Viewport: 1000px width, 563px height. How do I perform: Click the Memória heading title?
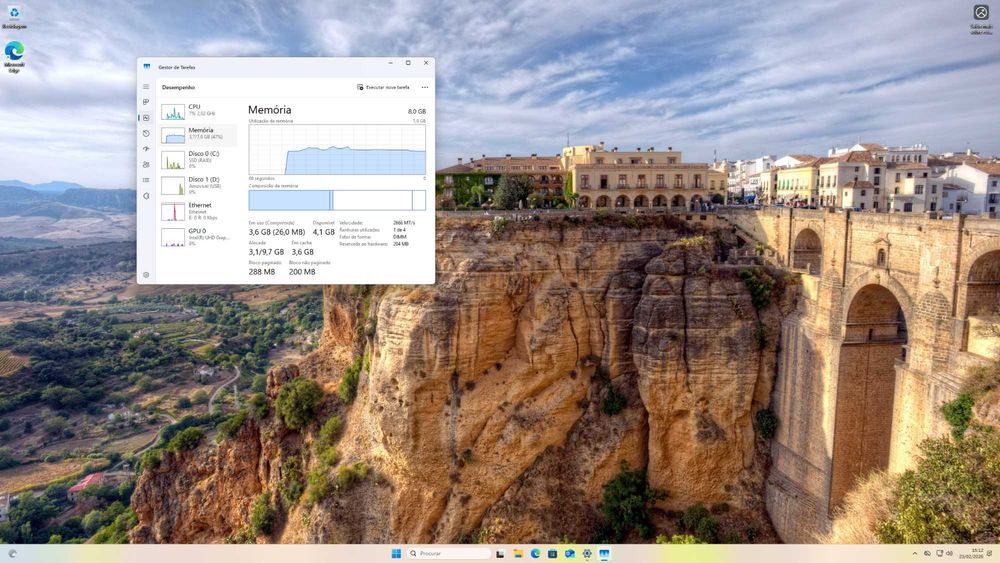point(270,110)
